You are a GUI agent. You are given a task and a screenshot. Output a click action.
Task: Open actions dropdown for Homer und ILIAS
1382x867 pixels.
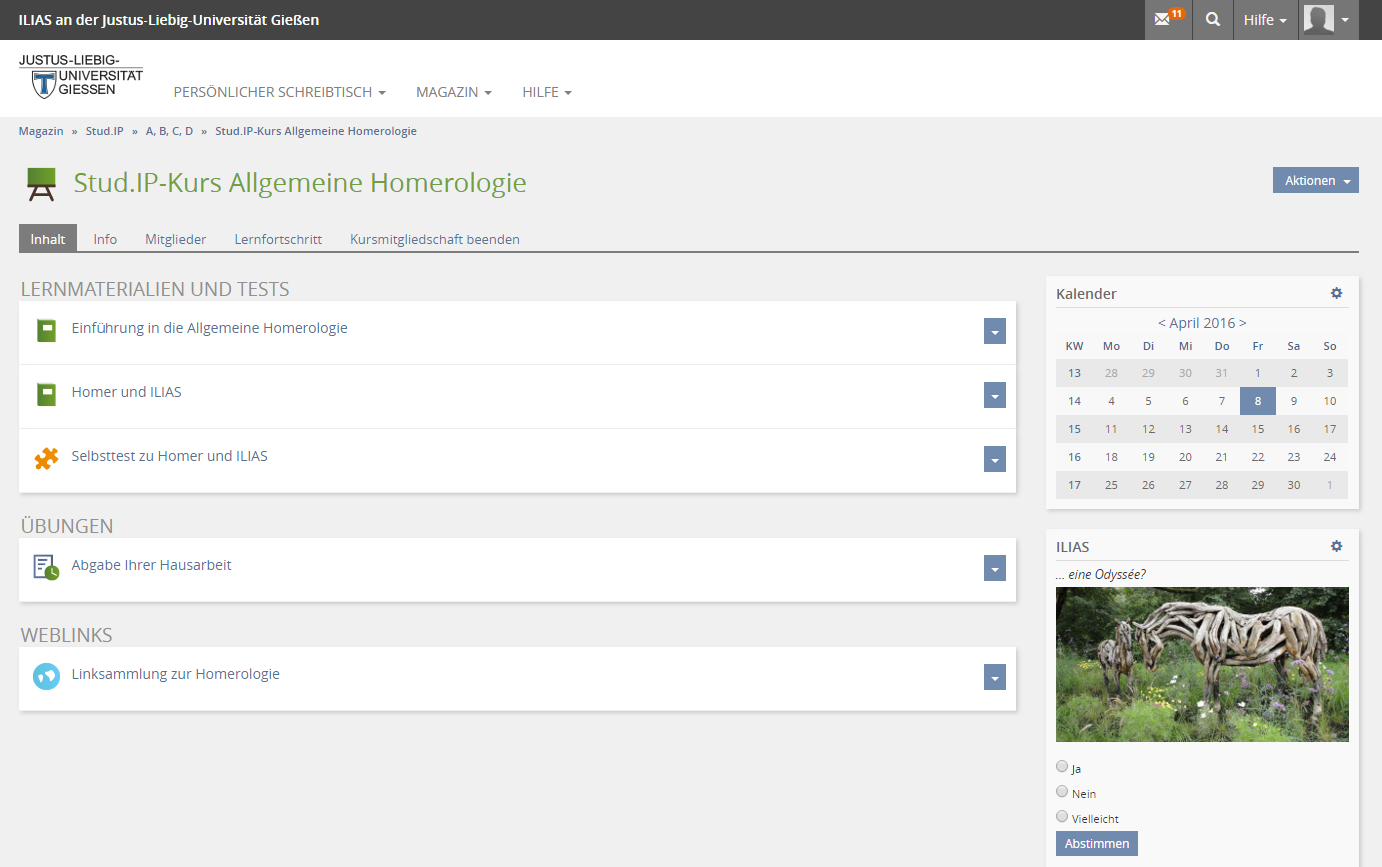(994, 396)
